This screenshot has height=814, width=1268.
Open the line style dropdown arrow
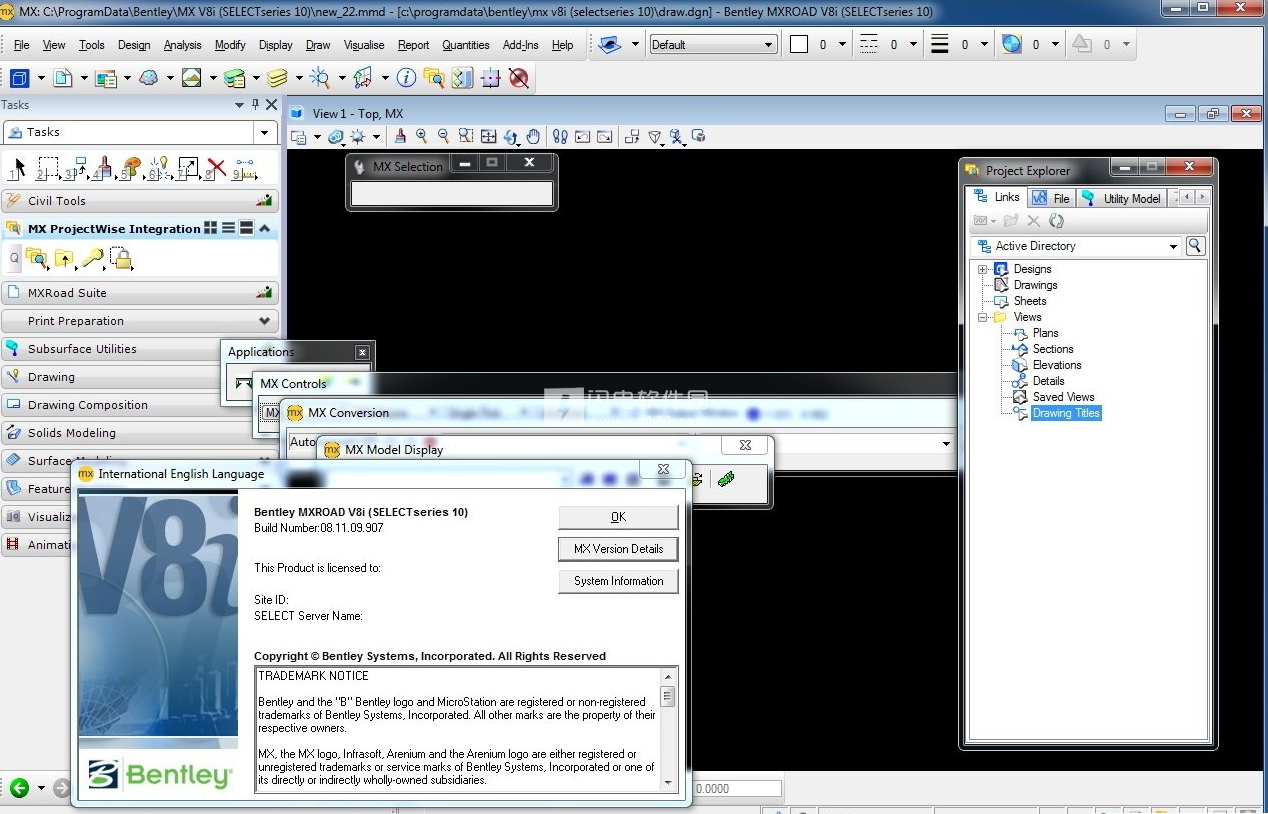tap(911, 45)
